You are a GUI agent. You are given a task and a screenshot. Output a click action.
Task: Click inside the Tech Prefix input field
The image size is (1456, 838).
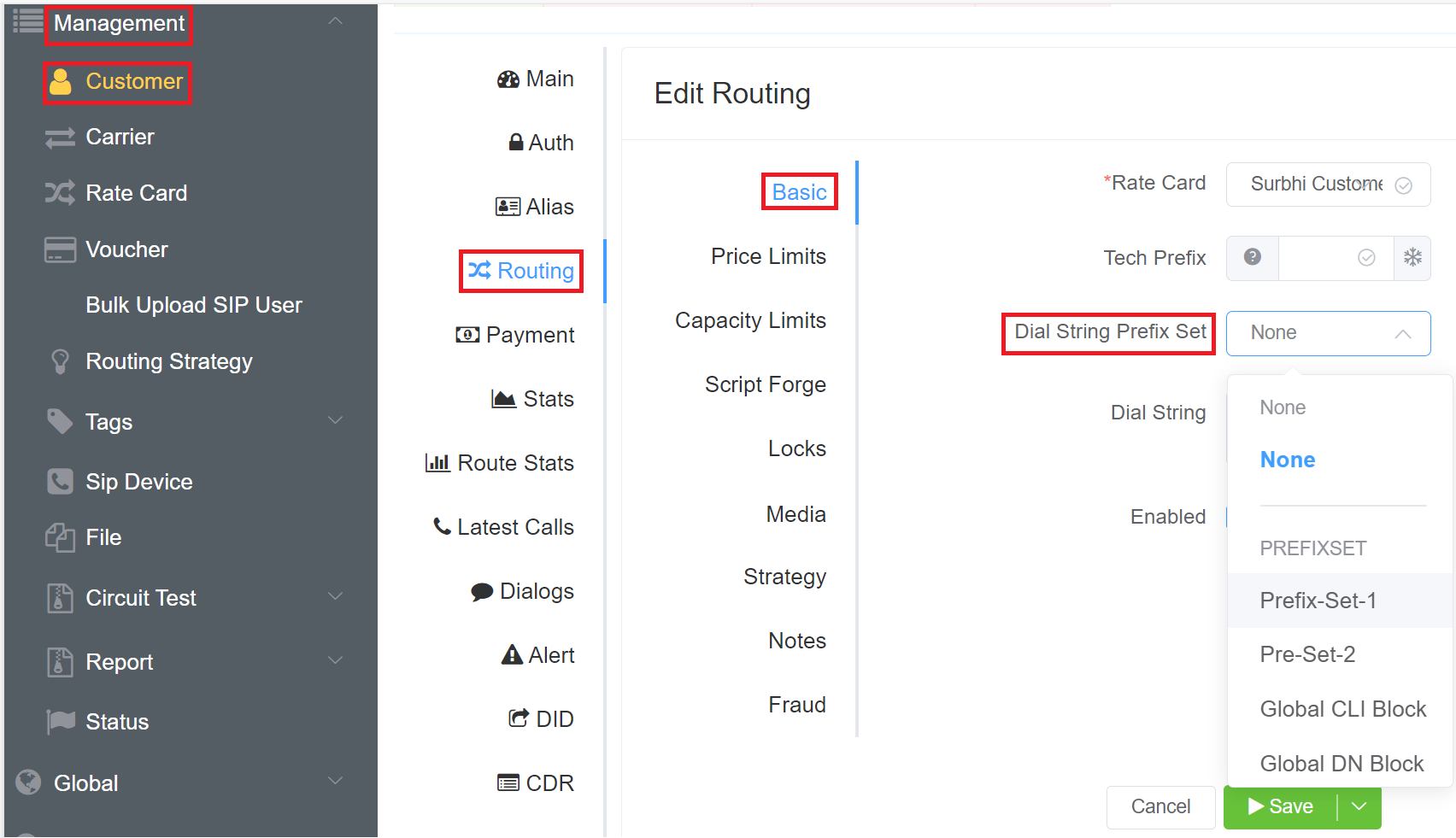[1320, 257]
